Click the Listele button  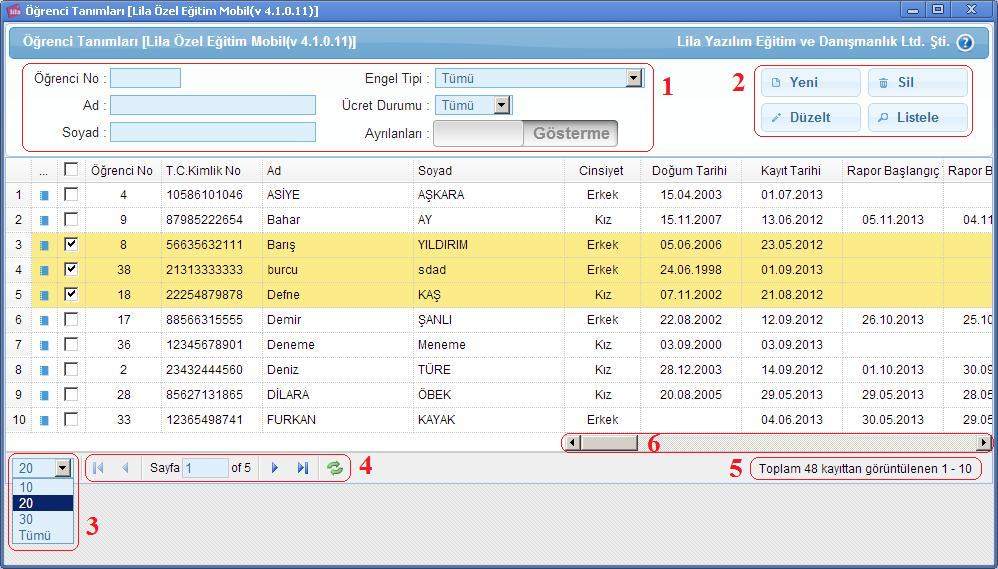918,118
